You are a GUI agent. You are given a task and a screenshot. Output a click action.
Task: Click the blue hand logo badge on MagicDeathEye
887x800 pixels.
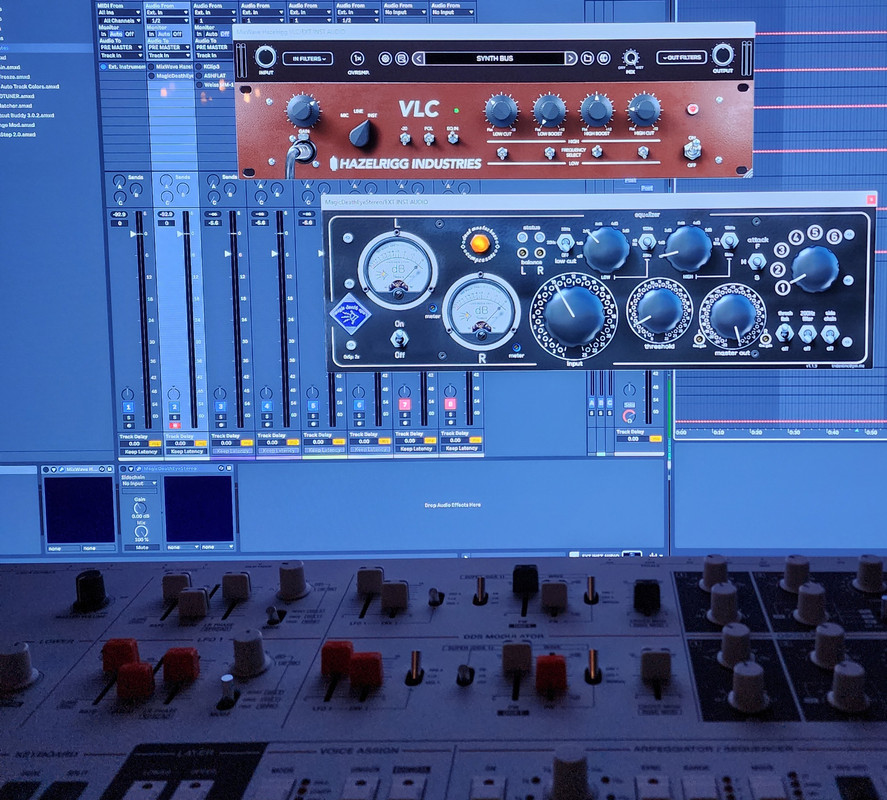[x=350, y=316]
